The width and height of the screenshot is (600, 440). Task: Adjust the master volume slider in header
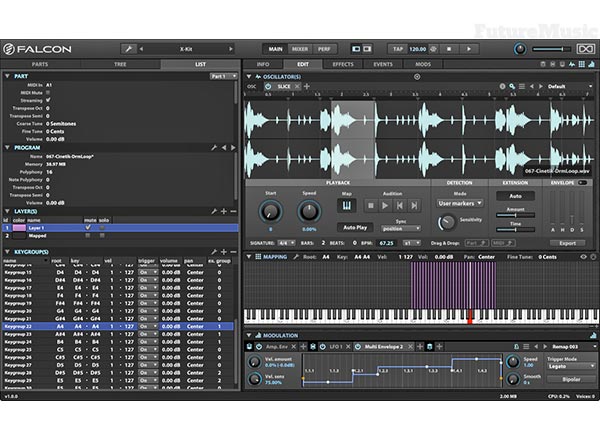click(551, 49)
